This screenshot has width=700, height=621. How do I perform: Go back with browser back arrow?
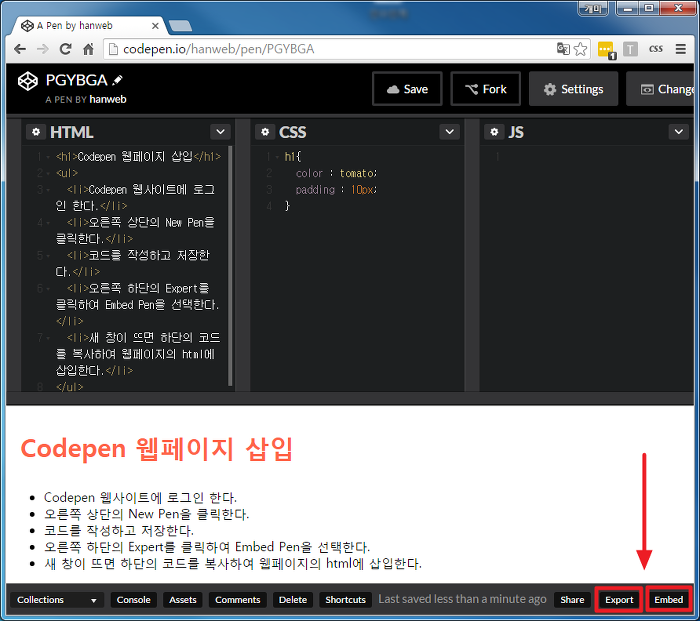(x=20, y=49)
